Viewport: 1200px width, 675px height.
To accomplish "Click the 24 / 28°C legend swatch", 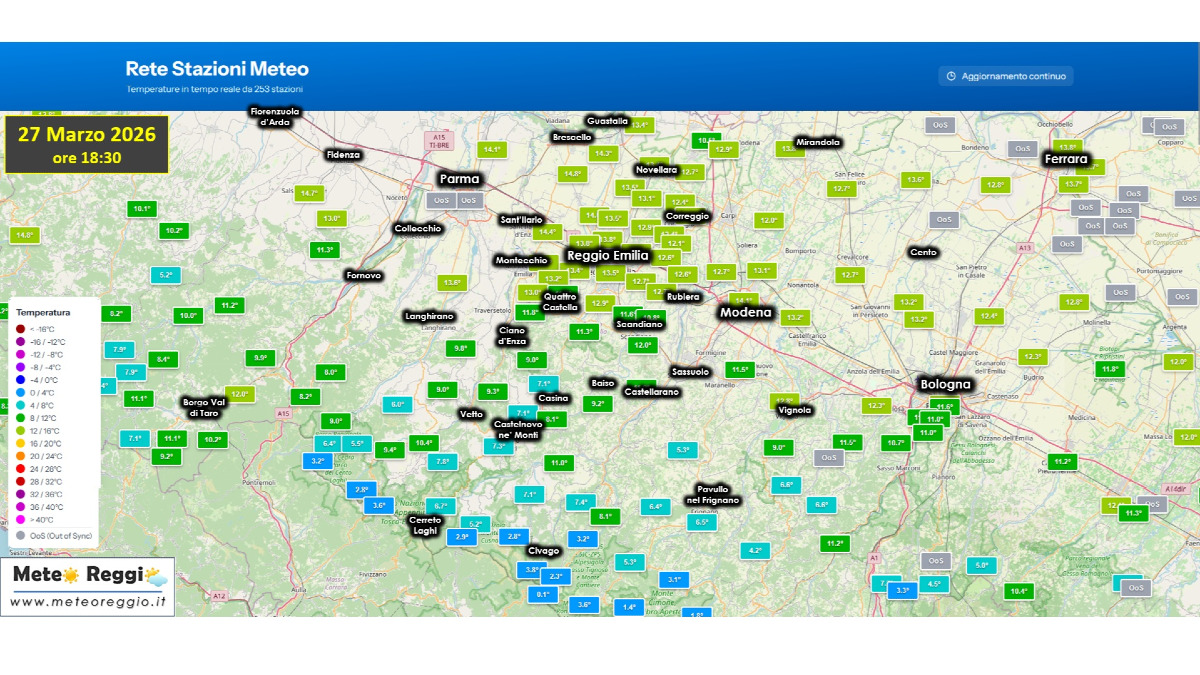I will click(x=21, y=468).
